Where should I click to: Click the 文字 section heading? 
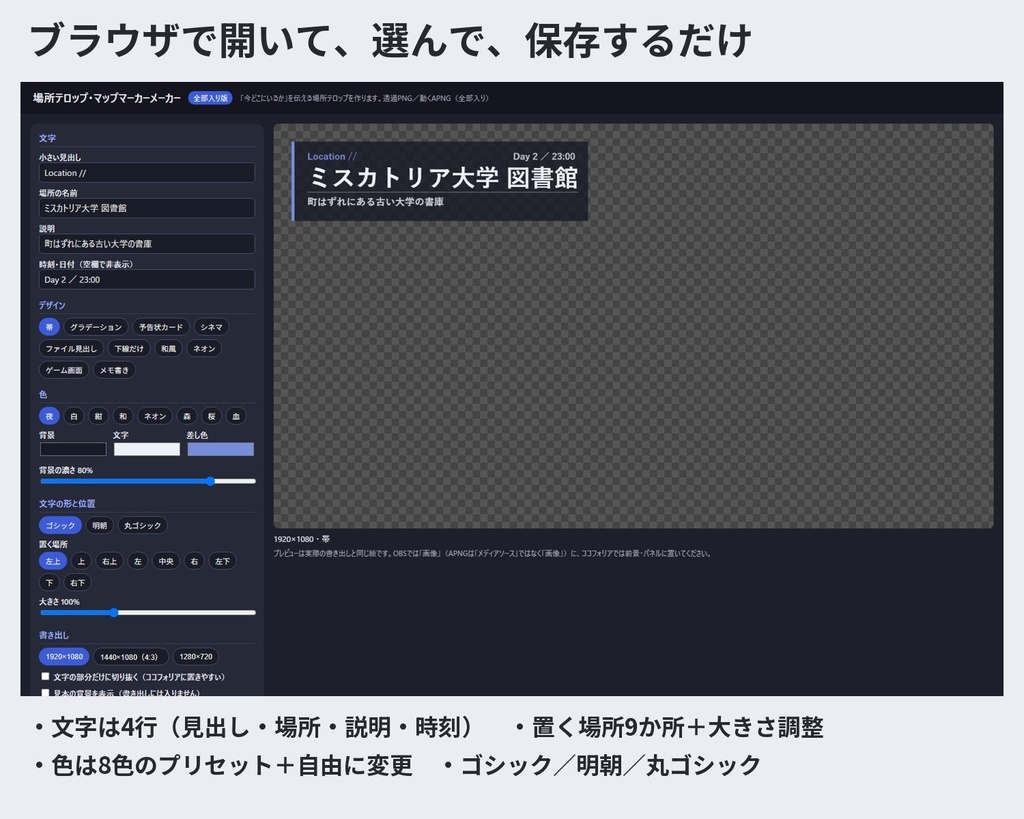point(47,138)
